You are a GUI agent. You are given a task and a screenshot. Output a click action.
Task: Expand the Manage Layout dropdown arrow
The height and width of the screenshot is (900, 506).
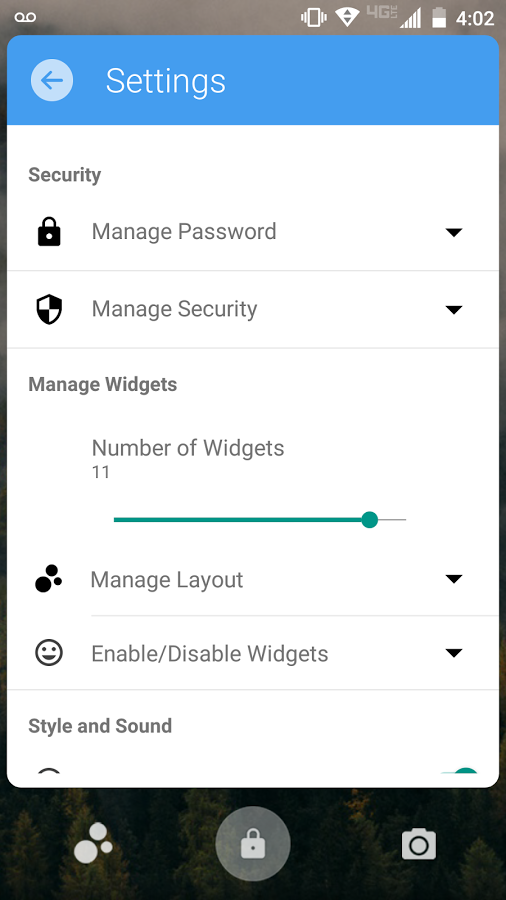[454, 579]
